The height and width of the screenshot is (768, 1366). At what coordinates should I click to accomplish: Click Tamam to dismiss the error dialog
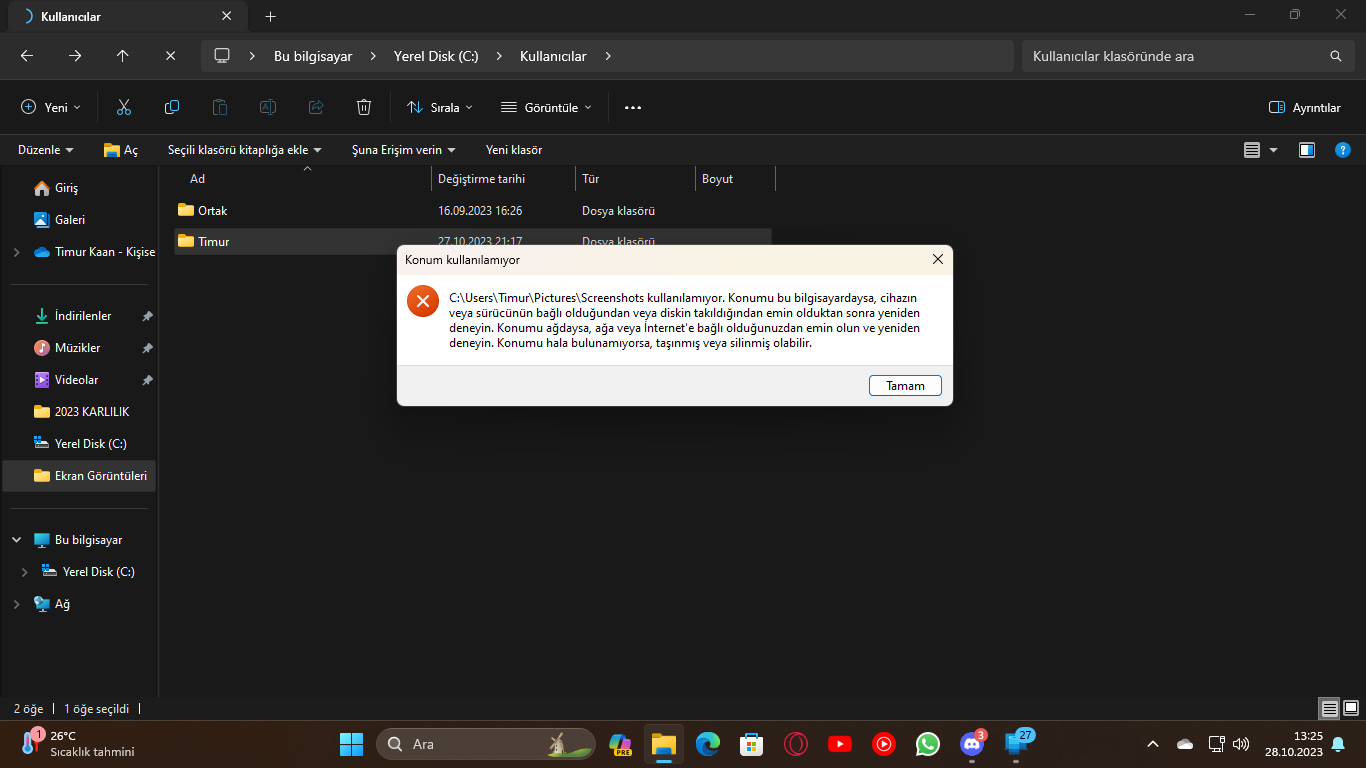(x=905, y=385)
